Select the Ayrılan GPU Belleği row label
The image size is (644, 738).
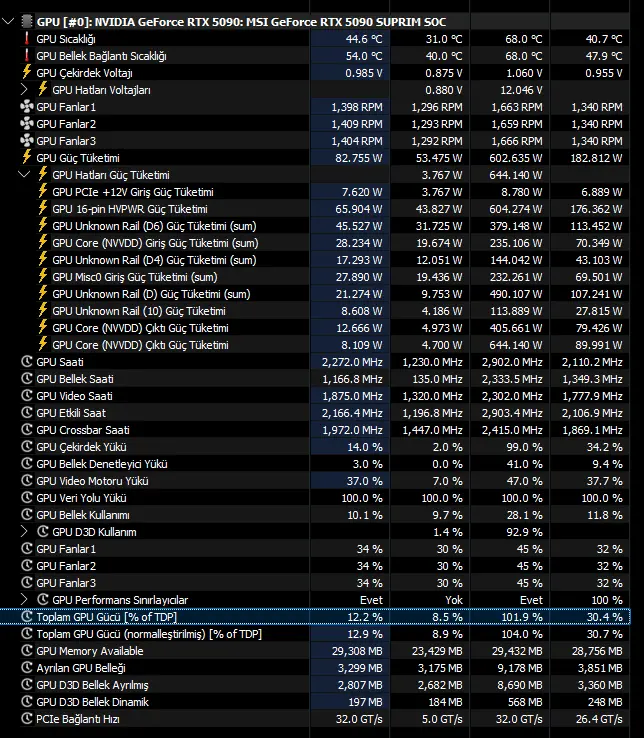[x=81, y=668]
